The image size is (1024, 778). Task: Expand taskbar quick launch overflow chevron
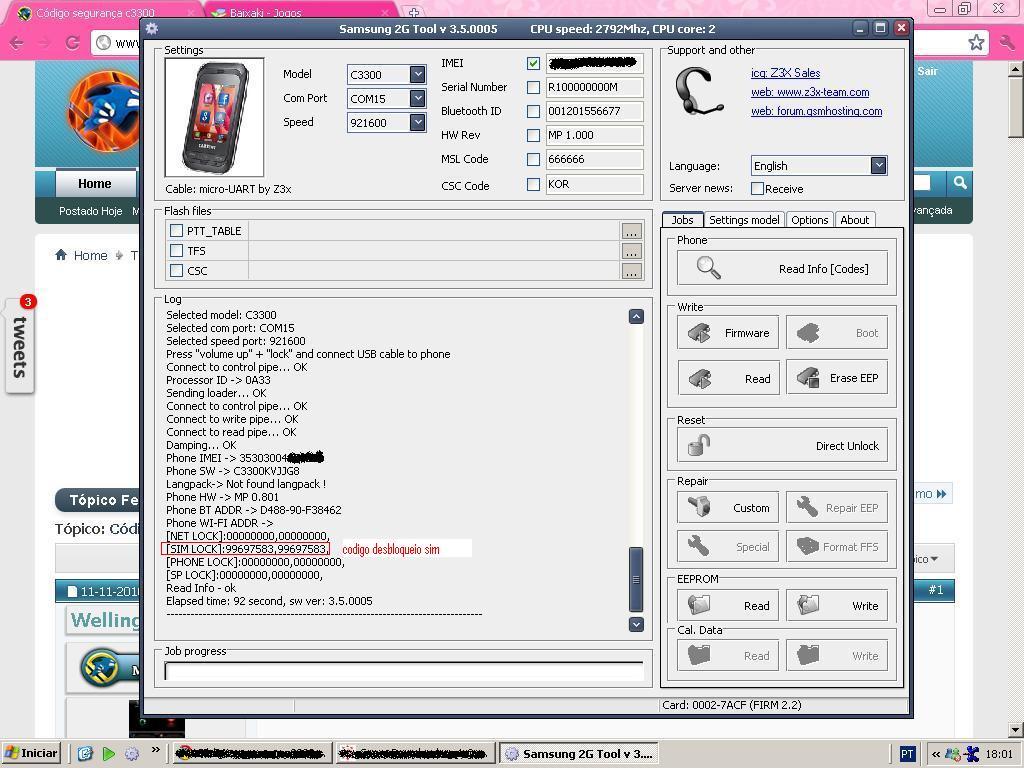155,750
